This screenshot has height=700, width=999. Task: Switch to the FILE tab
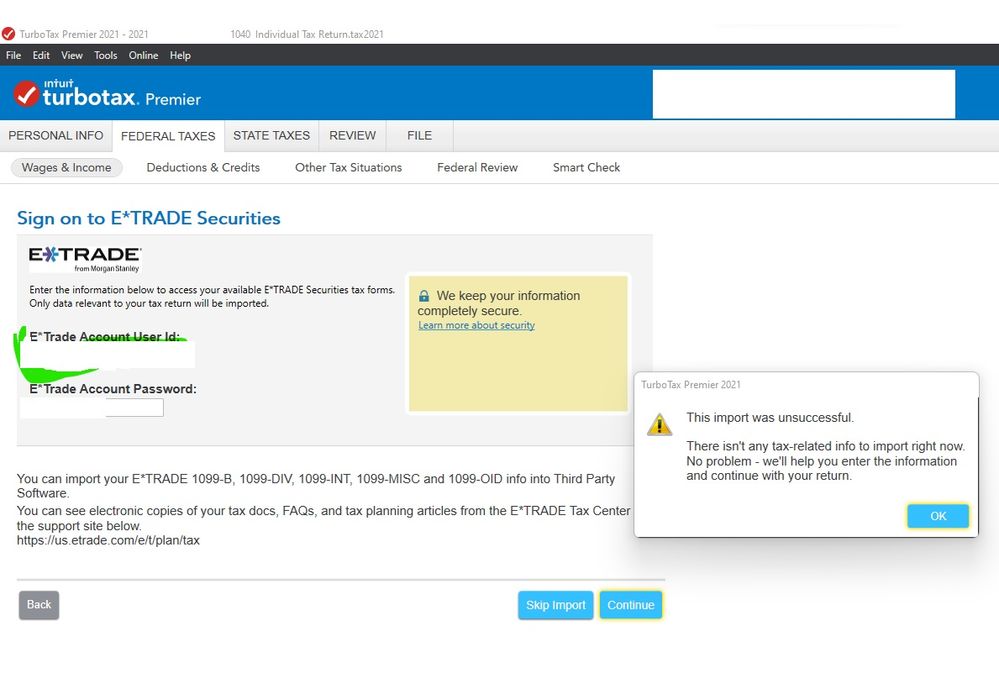(419, 136)
